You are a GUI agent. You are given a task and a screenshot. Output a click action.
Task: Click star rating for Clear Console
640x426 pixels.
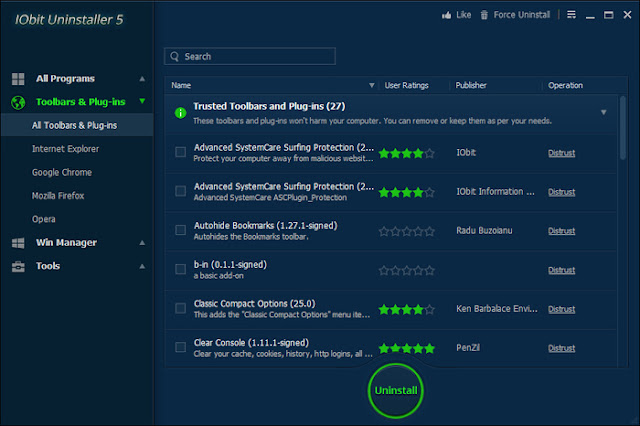pos(407,348)
